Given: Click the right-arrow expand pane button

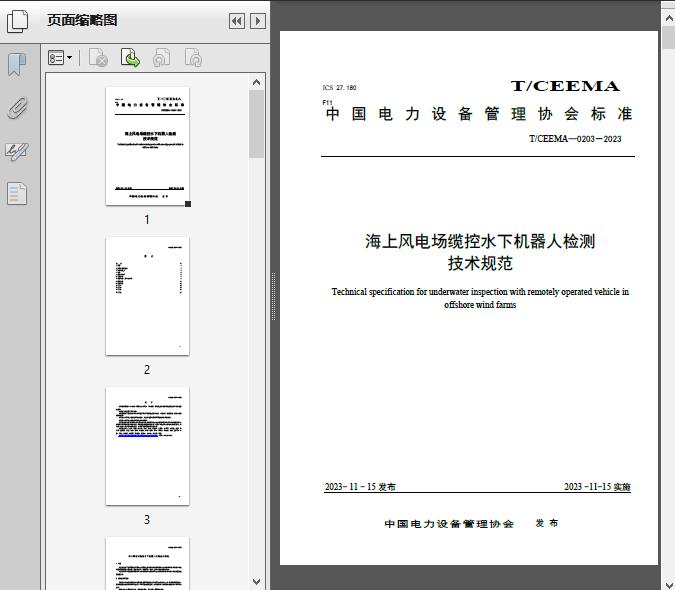Looking at the screenshot, I should click(x=258, y=21).
